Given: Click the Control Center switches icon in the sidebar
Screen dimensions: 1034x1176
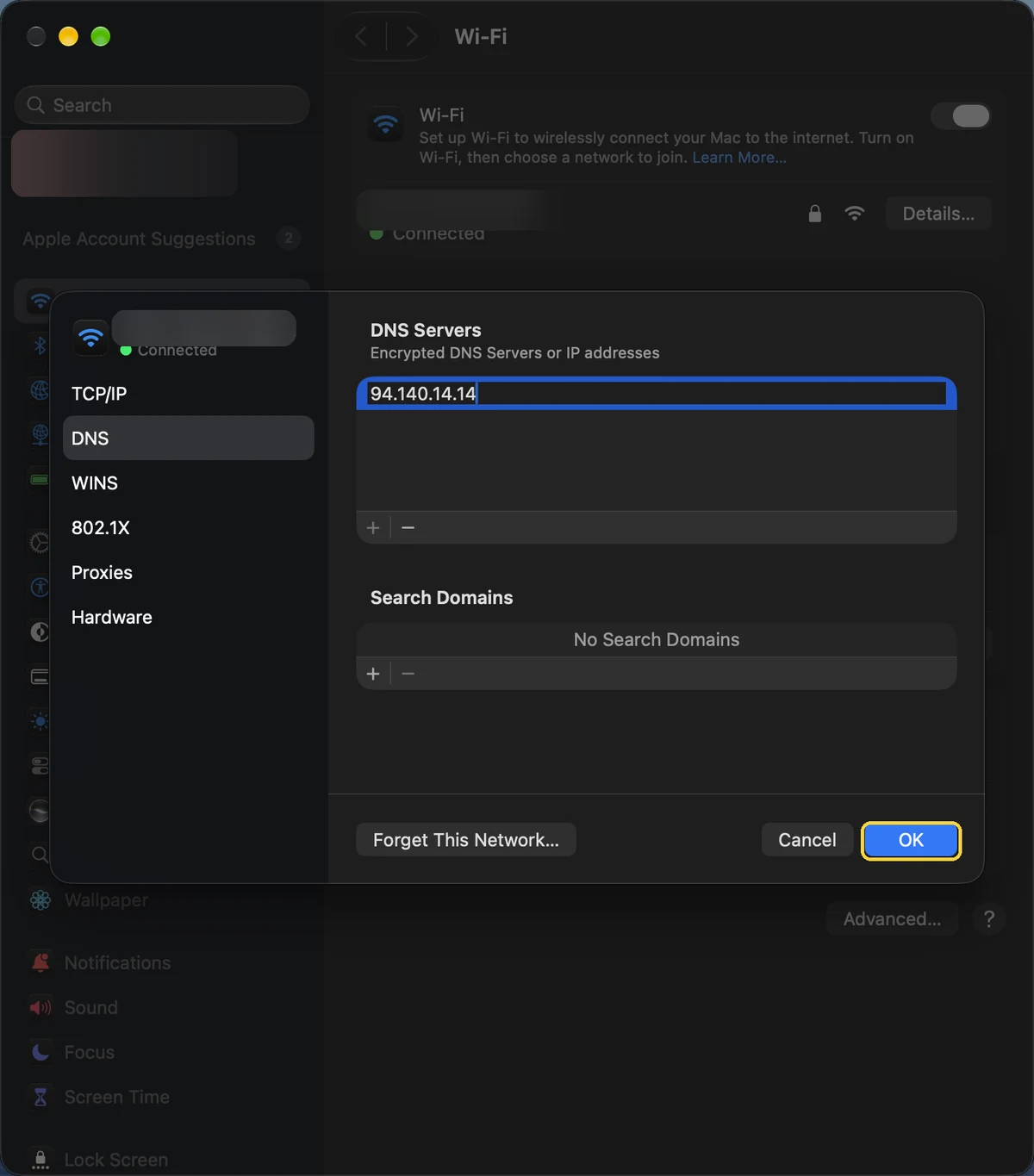Looking at the screenshot, I should tap(40, 766).
